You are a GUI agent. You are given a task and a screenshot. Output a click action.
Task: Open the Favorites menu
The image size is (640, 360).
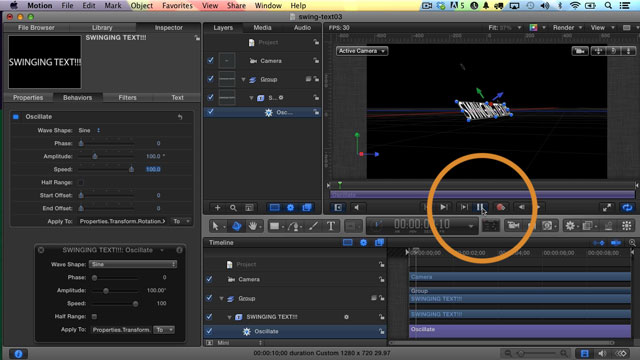[x=177, y=6]
